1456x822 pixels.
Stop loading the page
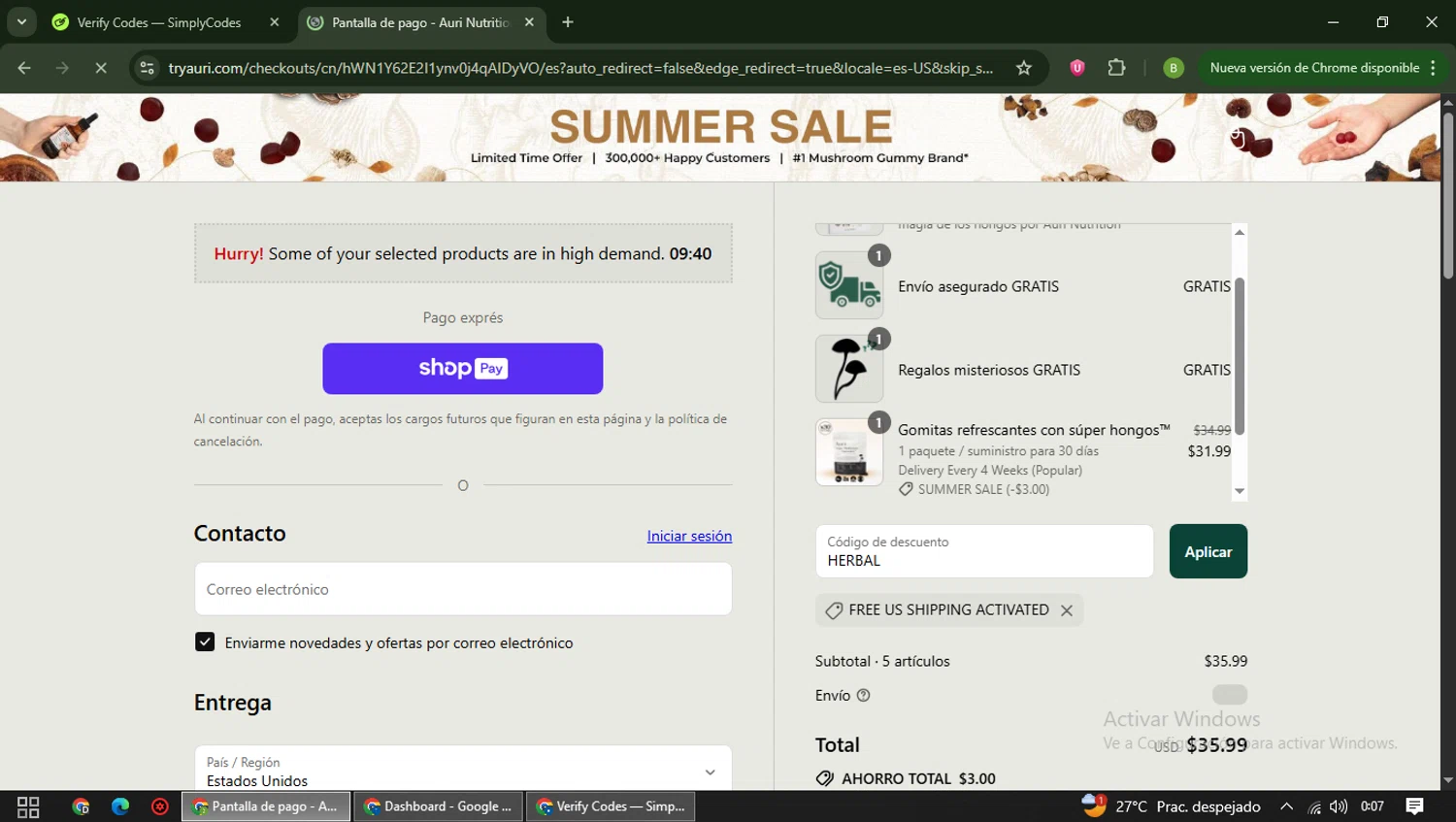tap(100, 68)
